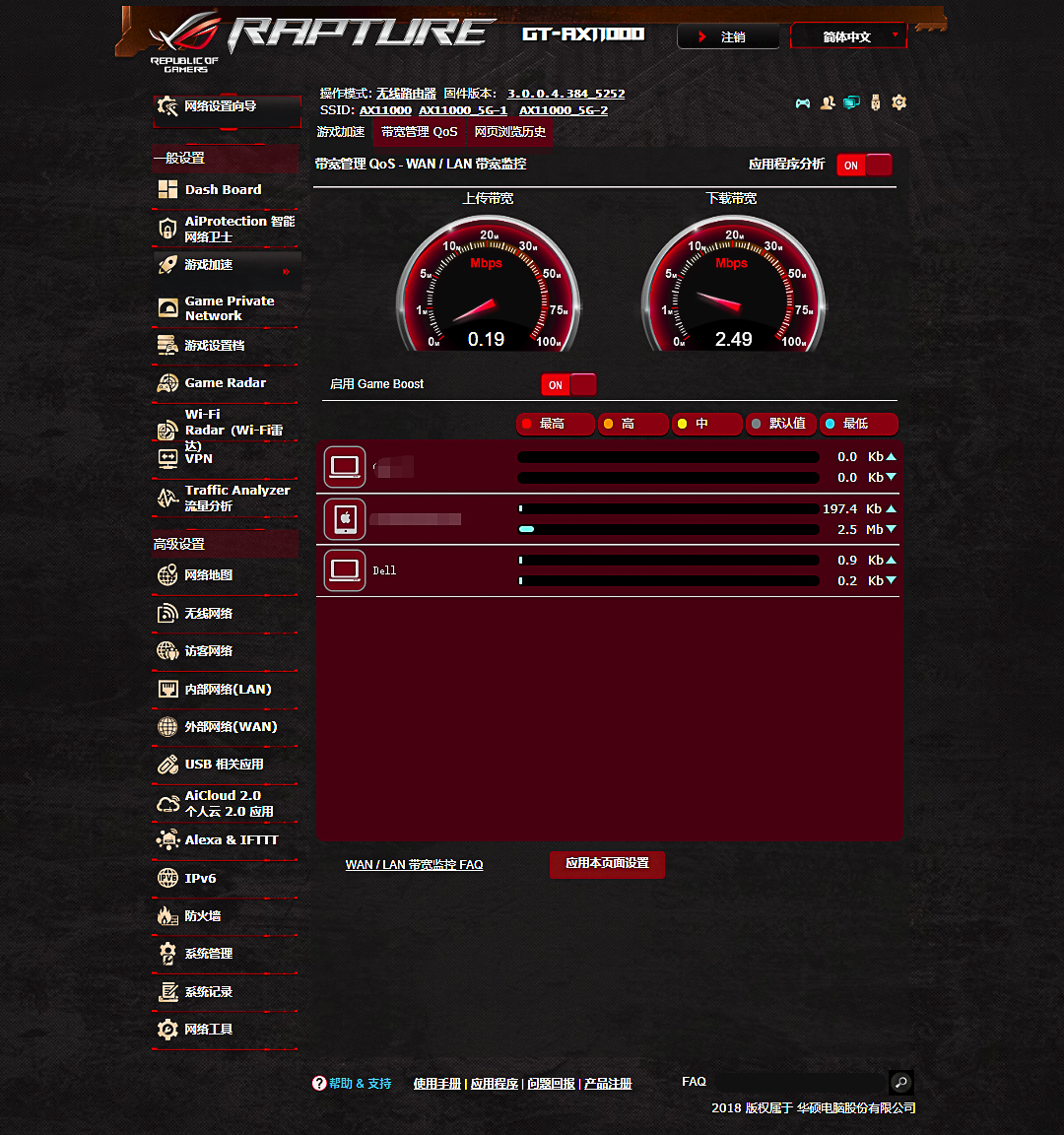
Task: Open AiProtection 智能网络卫士 shield icon
Action: [167, 229]
